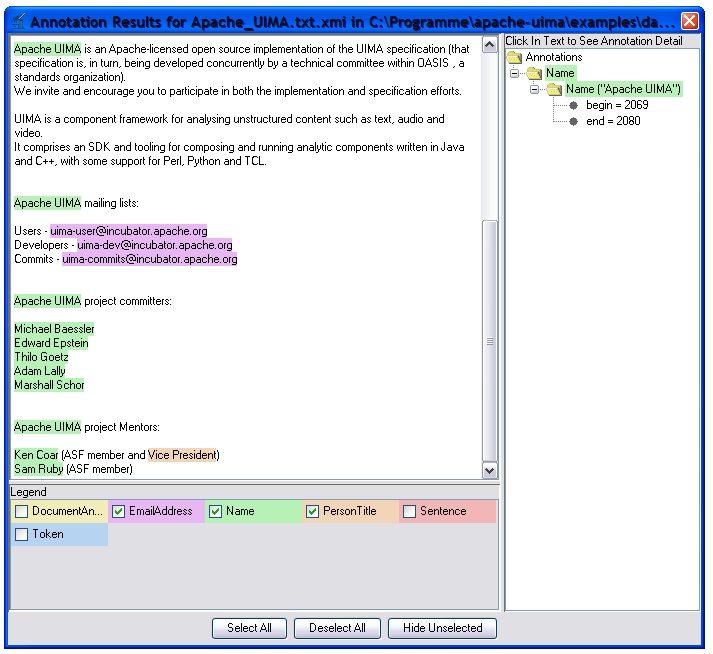Select the end = 2080 tree entry
713x654 pixels.
point(613,121)
